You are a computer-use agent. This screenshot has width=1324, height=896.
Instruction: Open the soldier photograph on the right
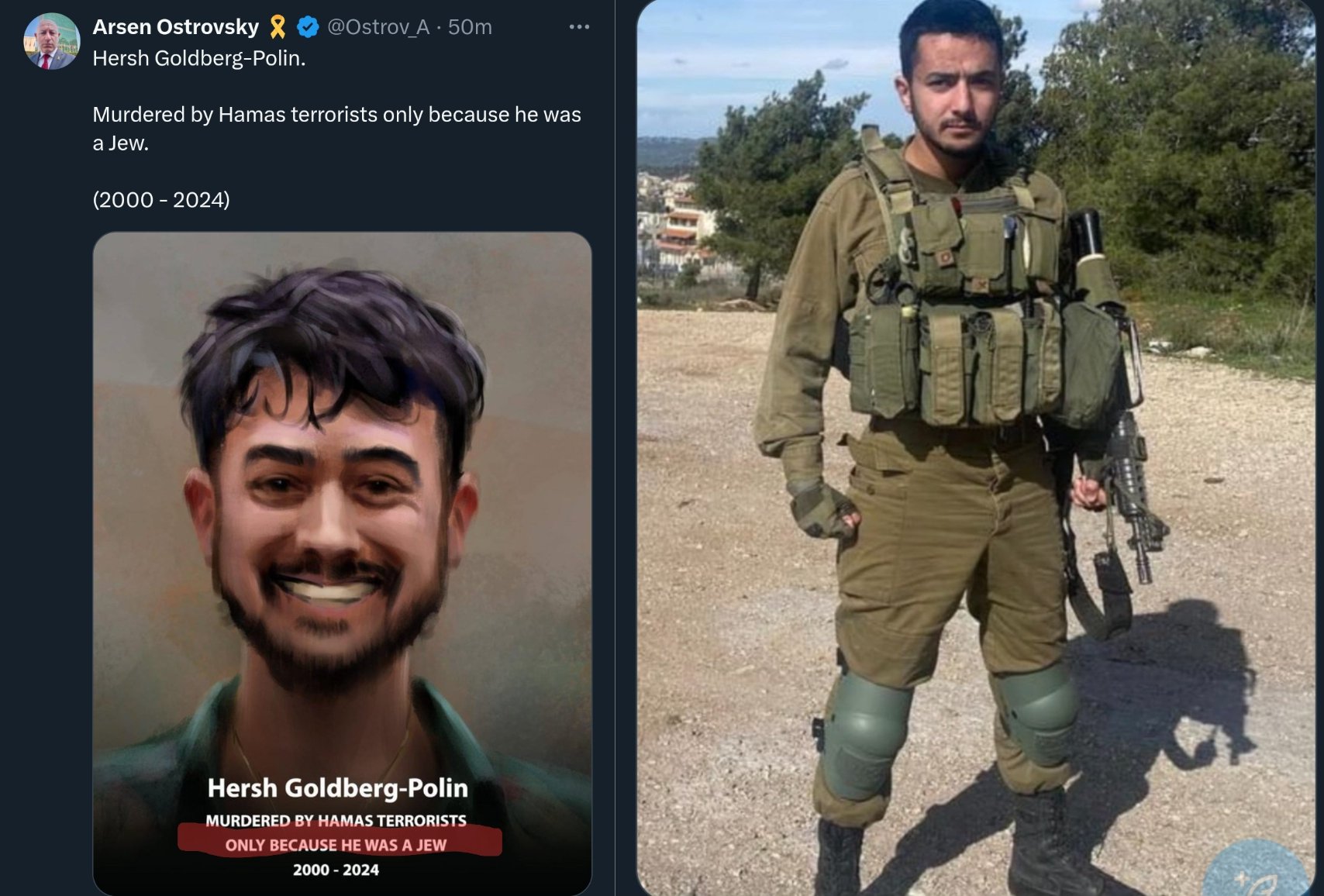coord(975,448)
